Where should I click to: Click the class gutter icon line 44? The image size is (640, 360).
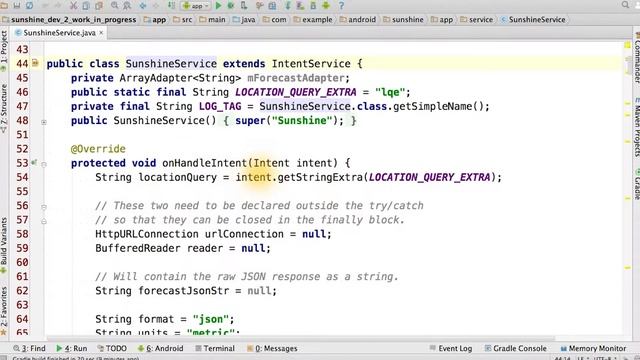35,63
